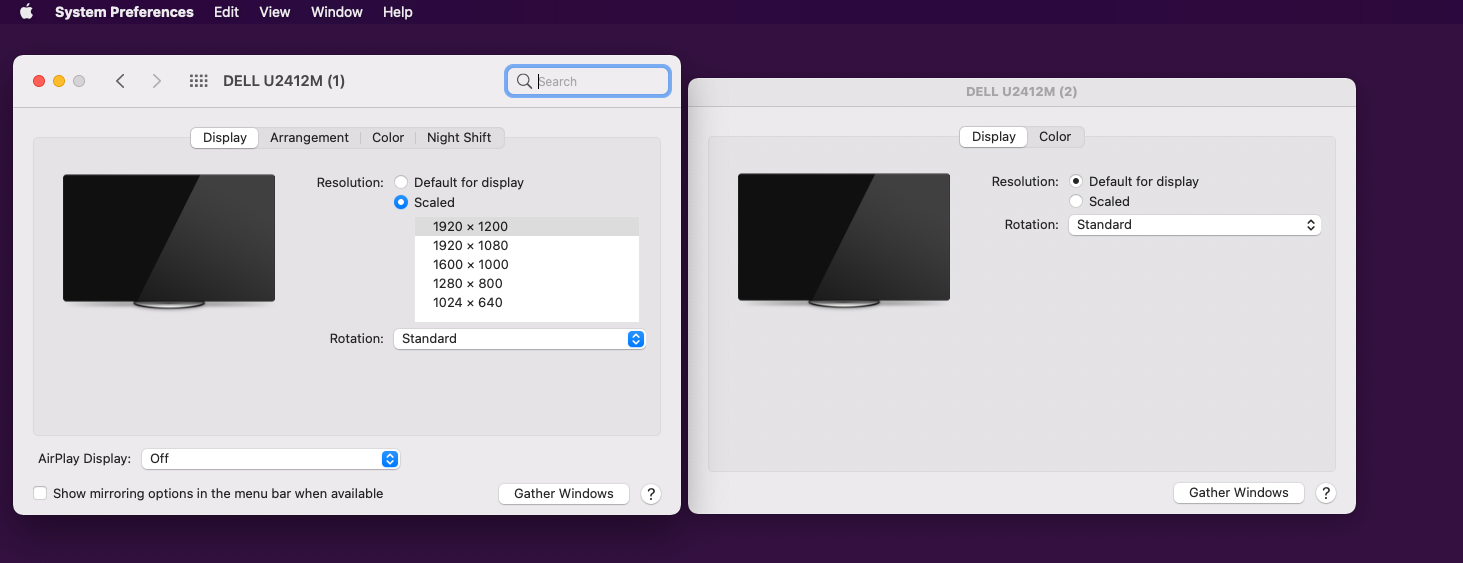Select Default for display in DELL (1) window
This screenshot has height=563, width=1463.
[x=401, y=182]
